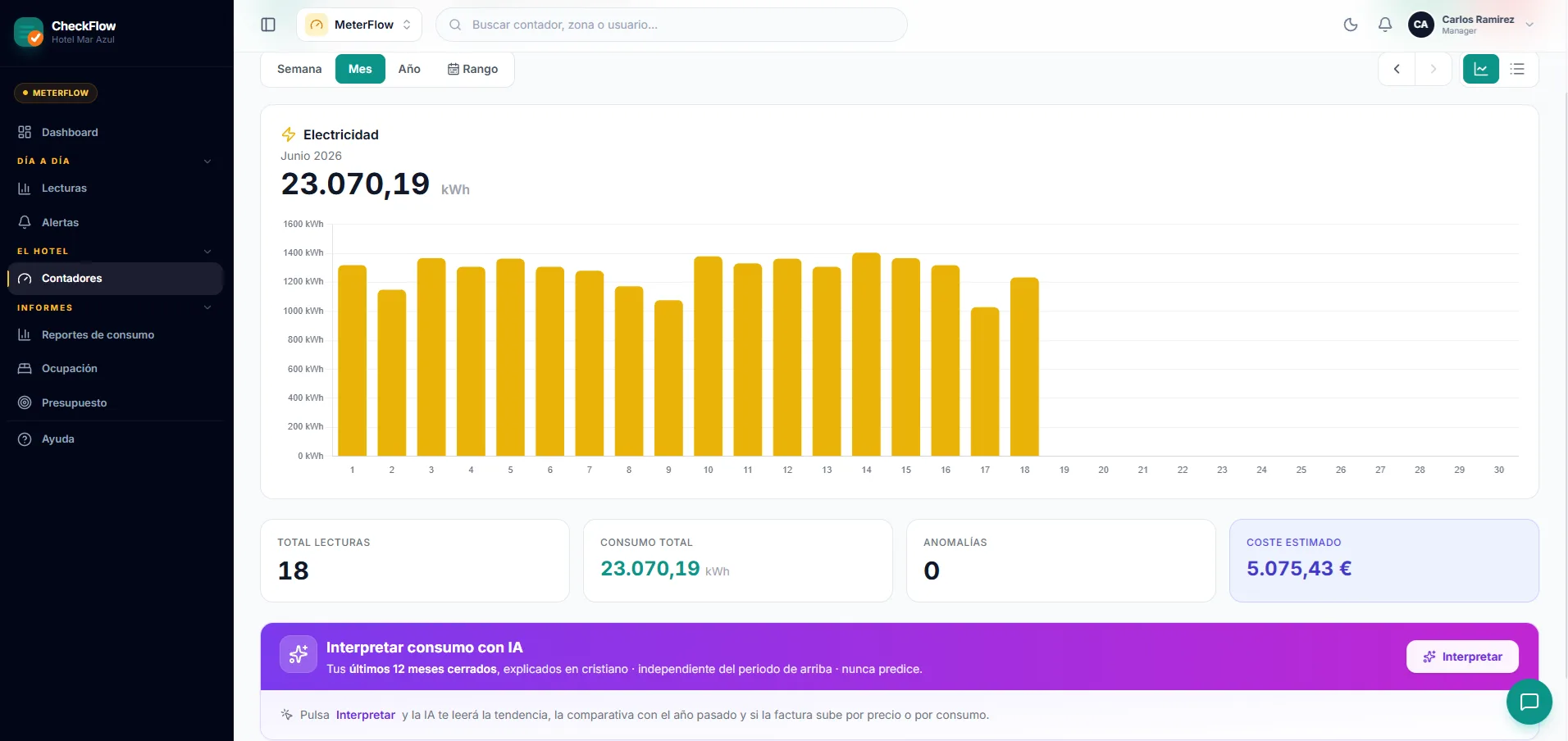The width and height of the screenshot is (1568, 741).
Task: Click the Junio 2026 period label
Action: tap(312, 156)
